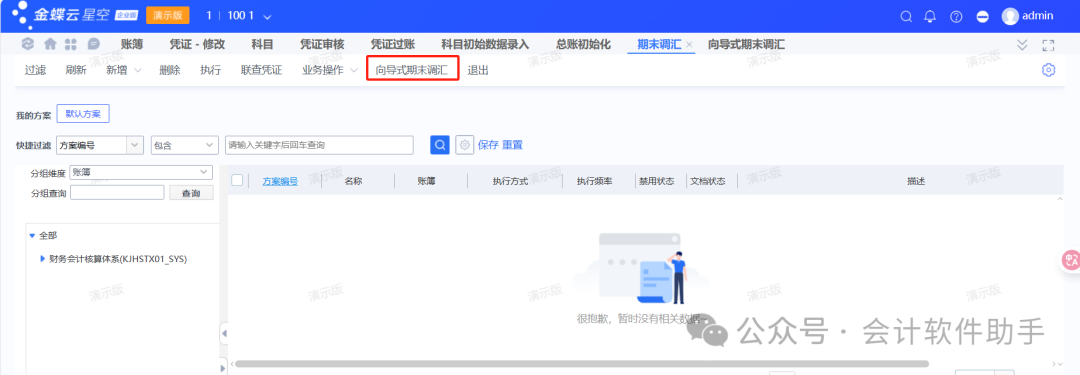Select 财务会计核算体系(KJHSTX01_SYS) in the tree
Viewport: 1080px width, 375px height.
click(x=118, y=259)
